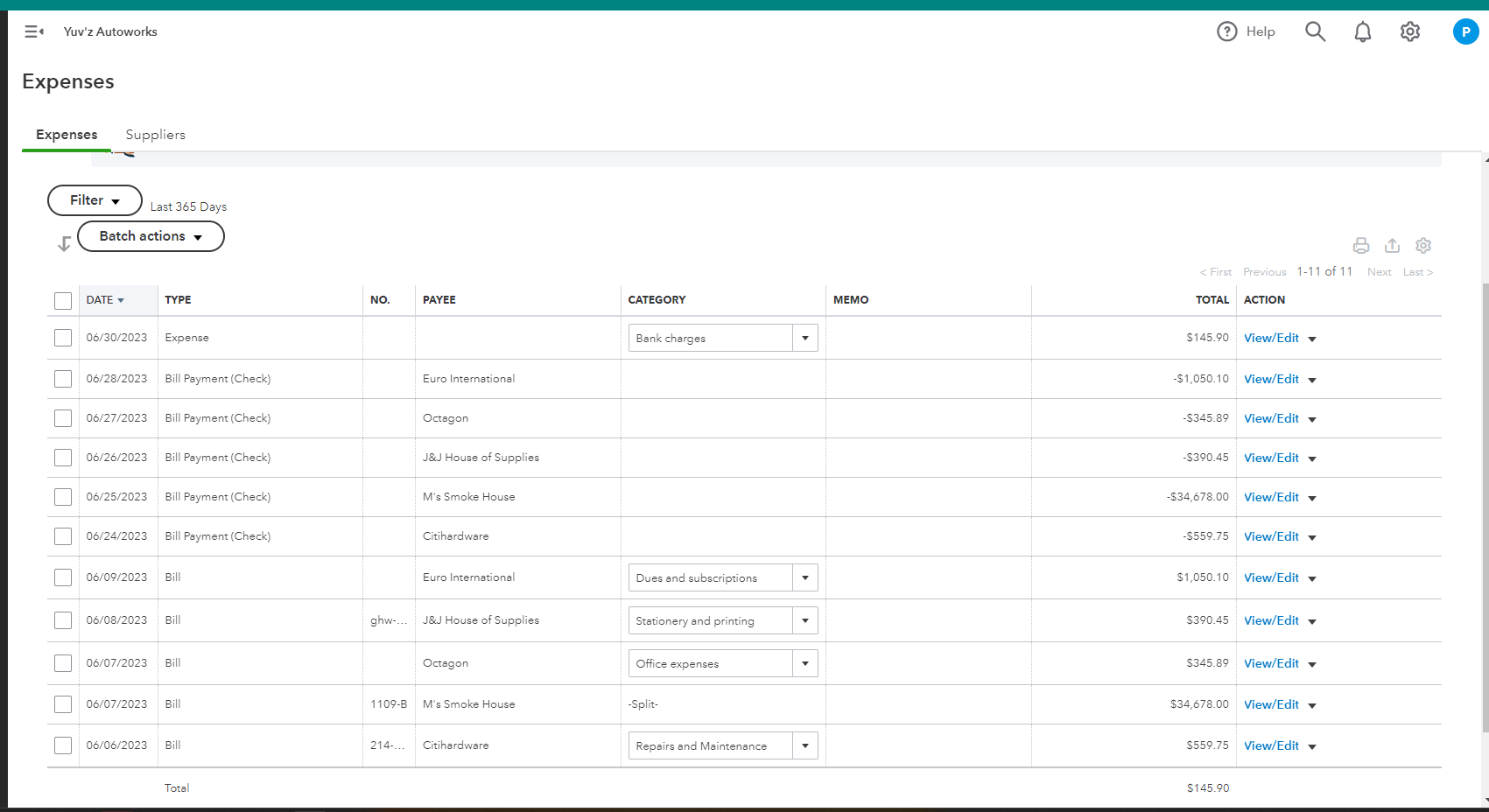1489x812 pixels.
Task: View/Edit the $345.89 Octagon bill
Action: click(x=1271, y=663)
